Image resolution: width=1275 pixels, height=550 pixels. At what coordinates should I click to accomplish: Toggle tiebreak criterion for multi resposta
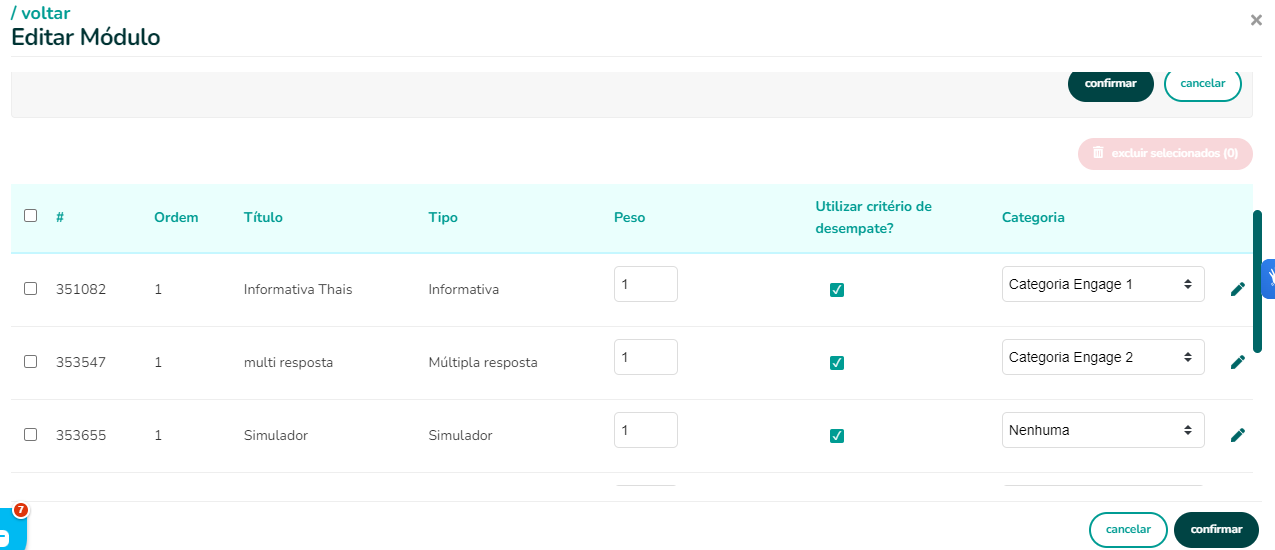pyautogui.click(x=837, y=363)
